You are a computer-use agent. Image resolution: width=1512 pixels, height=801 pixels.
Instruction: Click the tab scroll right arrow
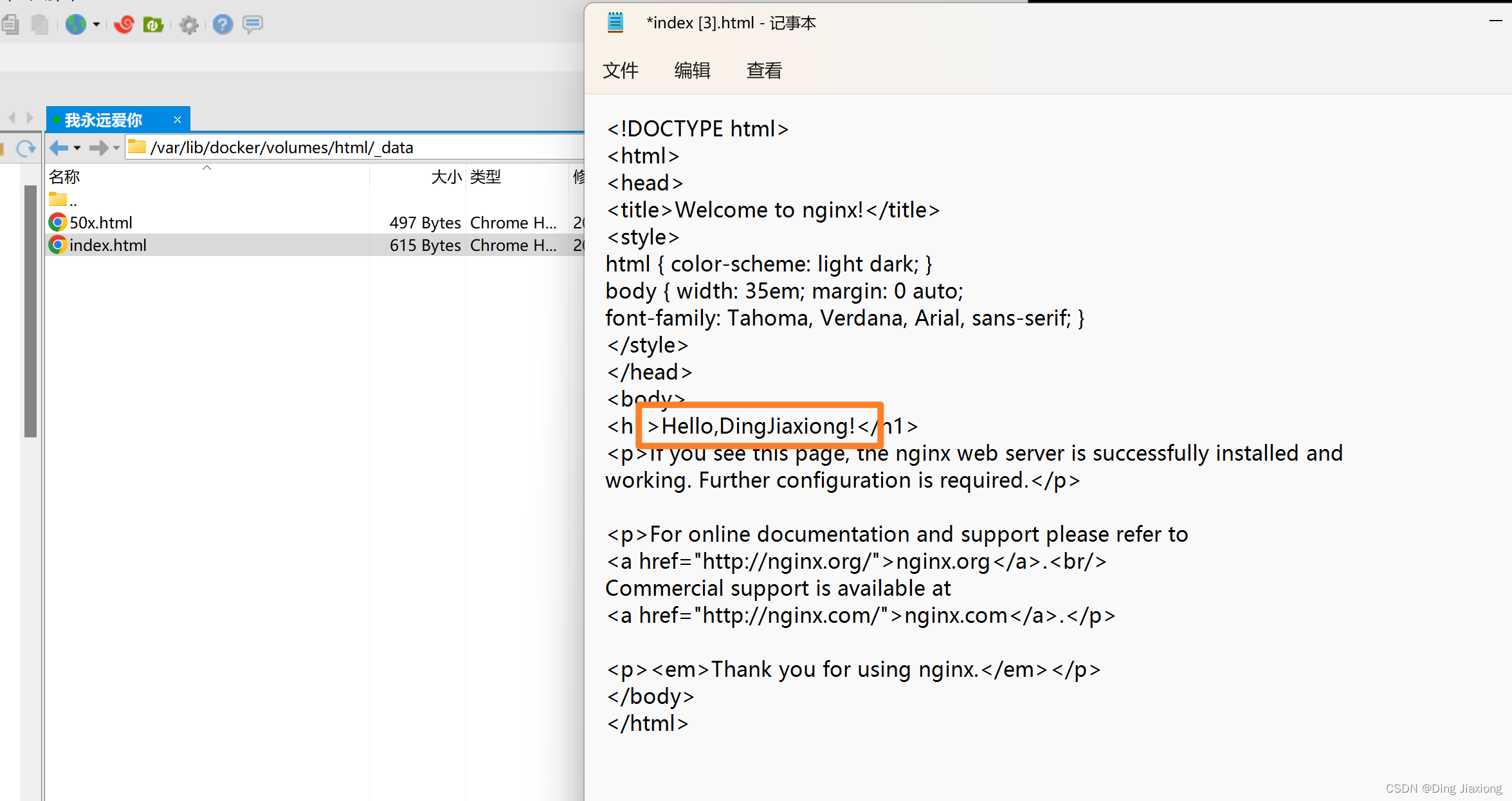tap(30, 118)
